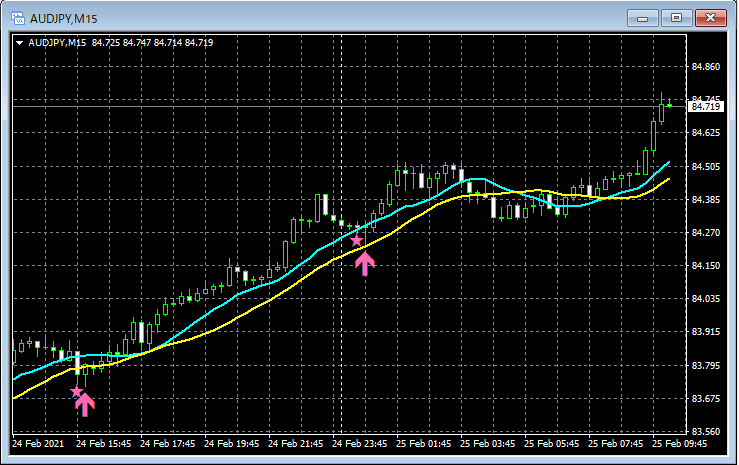Click the 24 Feb 15:45 time label

[103, 444]
